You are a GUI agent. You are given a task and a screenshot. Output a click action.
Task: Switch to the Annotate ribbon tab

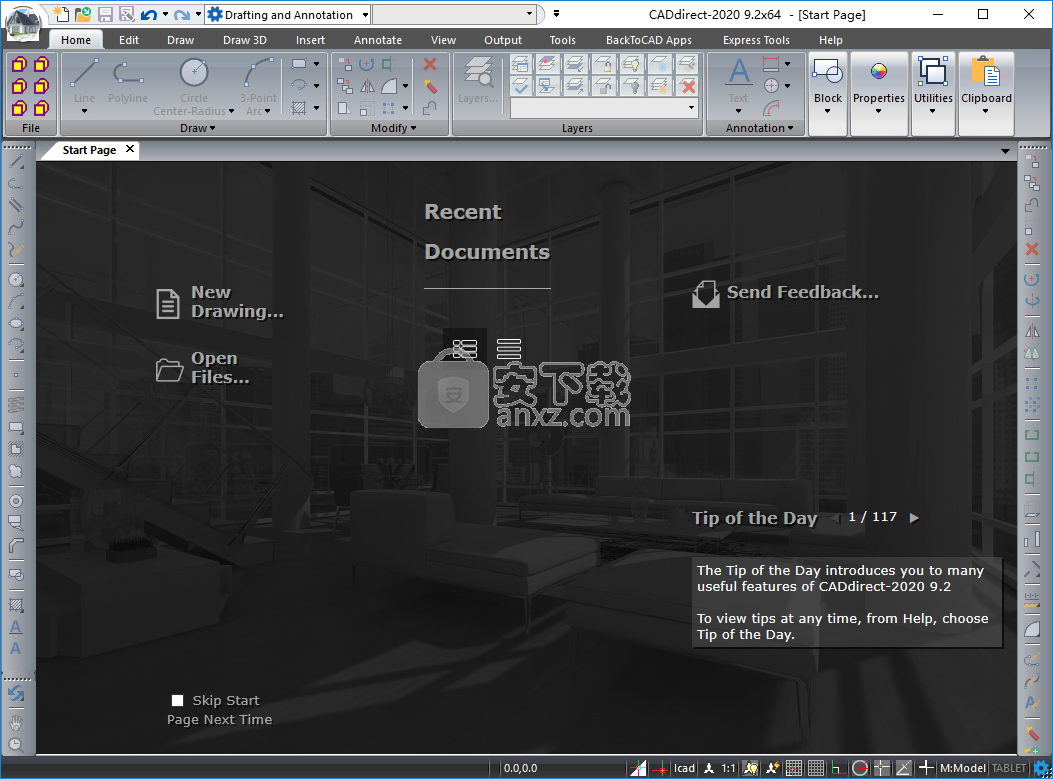tap(377, 40)
